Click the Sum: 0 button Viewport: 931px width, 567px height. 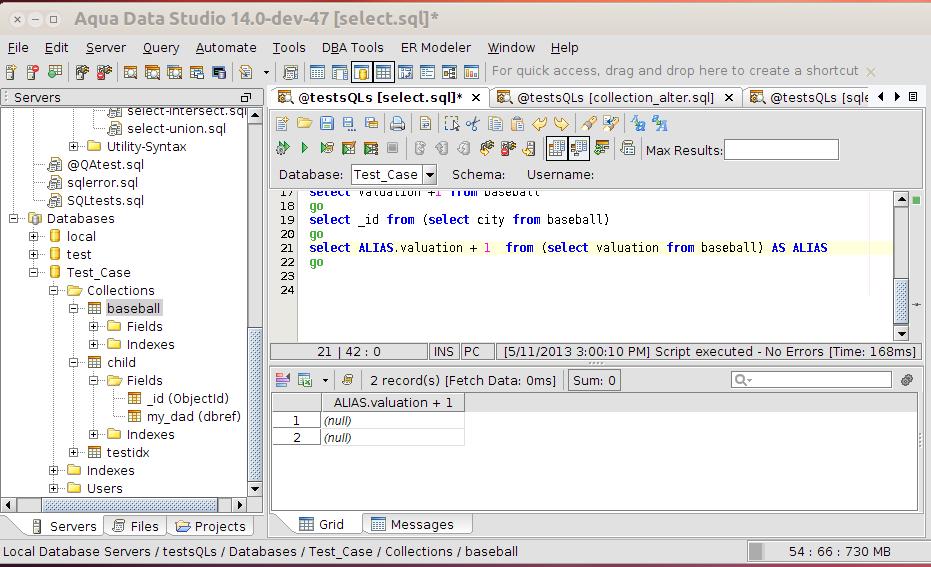[x=594, y=380]
